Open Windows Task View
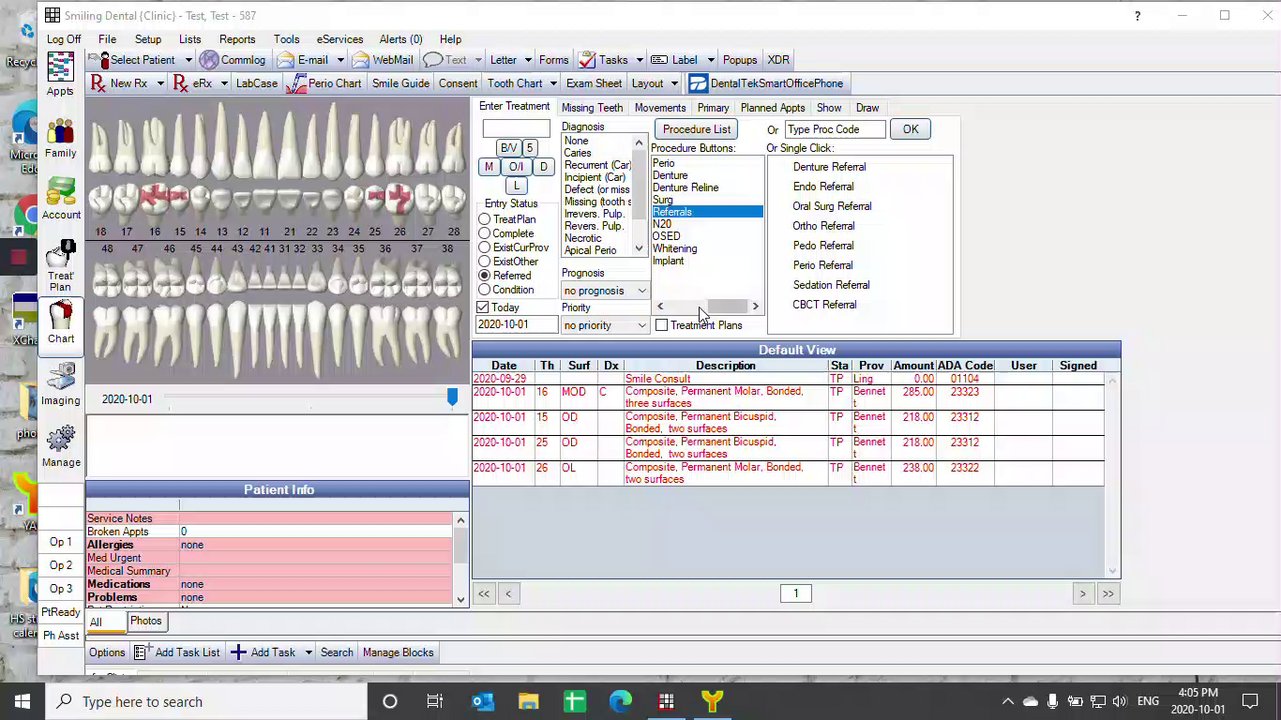 [435, 701]
